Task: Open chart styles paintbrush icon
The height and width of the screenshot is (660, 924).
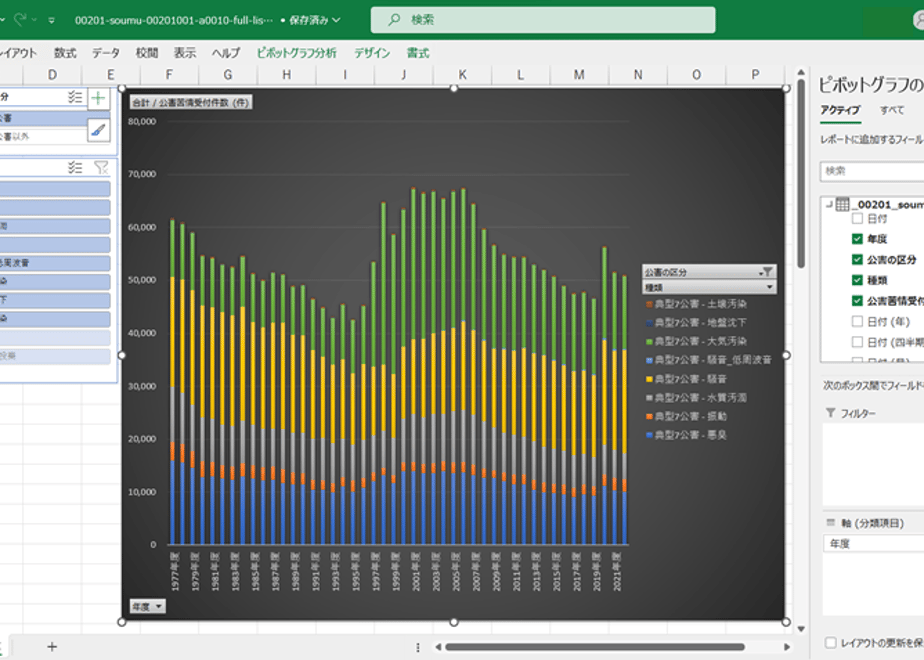Action: click(x=98, y=130)
